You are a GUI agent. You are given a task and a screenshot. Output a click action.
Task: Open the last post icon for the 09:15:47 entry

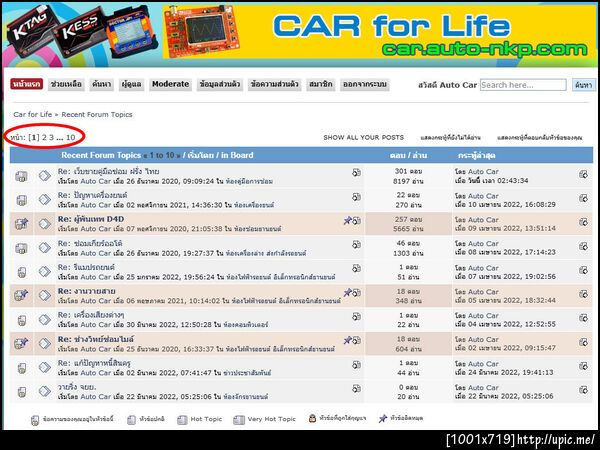coord(583,342)
